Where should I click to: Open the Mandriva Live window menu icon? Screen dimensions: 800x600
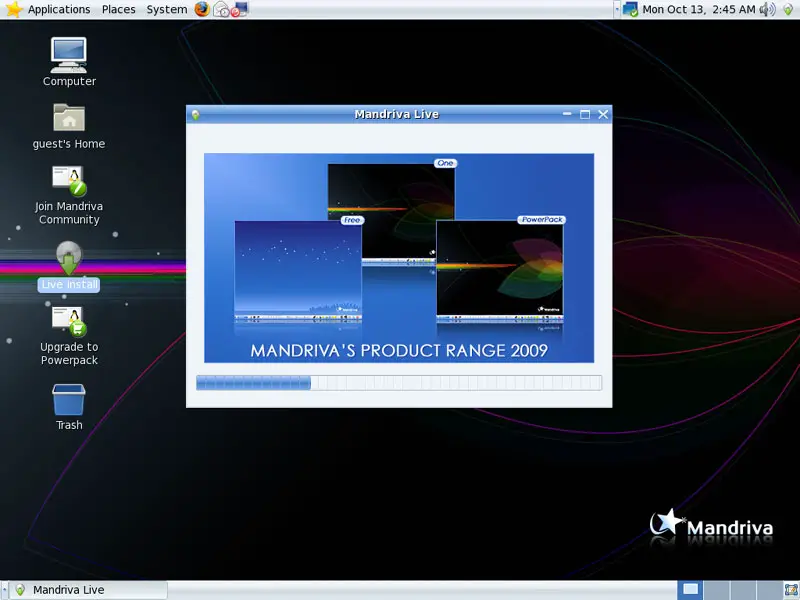point(195,114)
